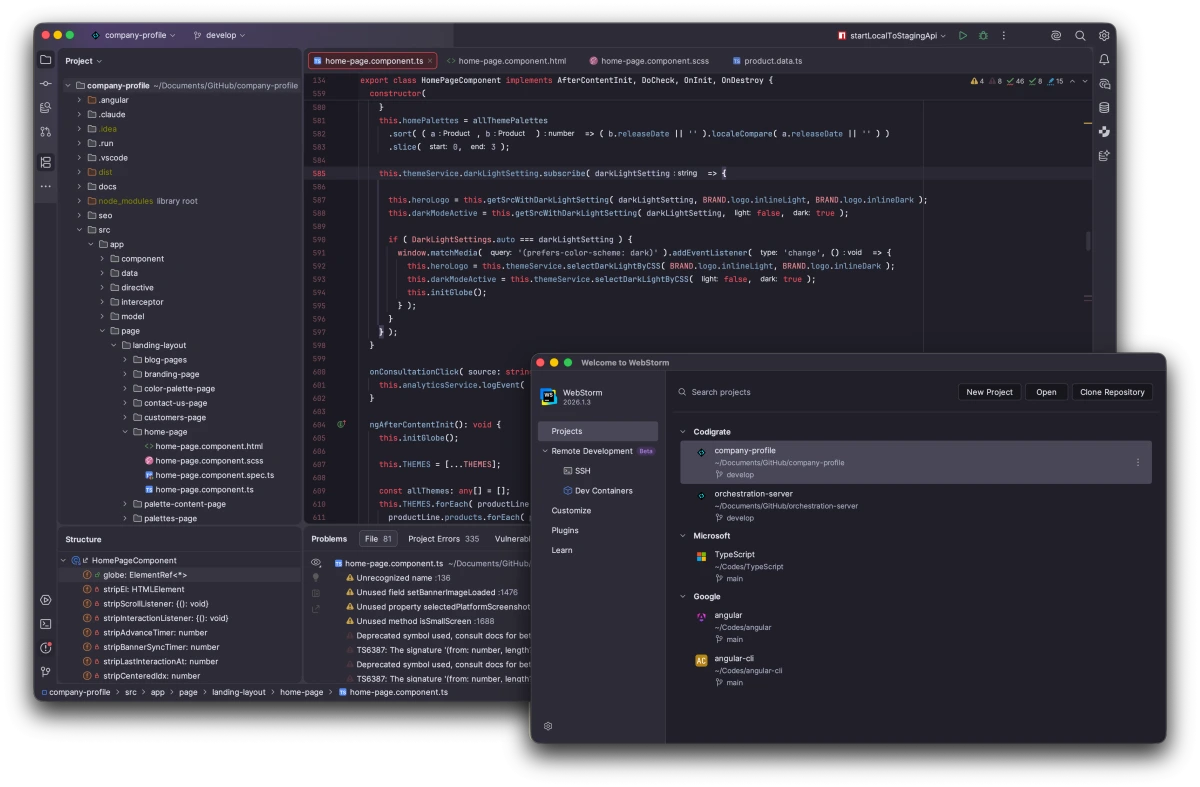Collapse the landing-layout folder
This screenshot has width=1200, height=787.
coord(113,345)
